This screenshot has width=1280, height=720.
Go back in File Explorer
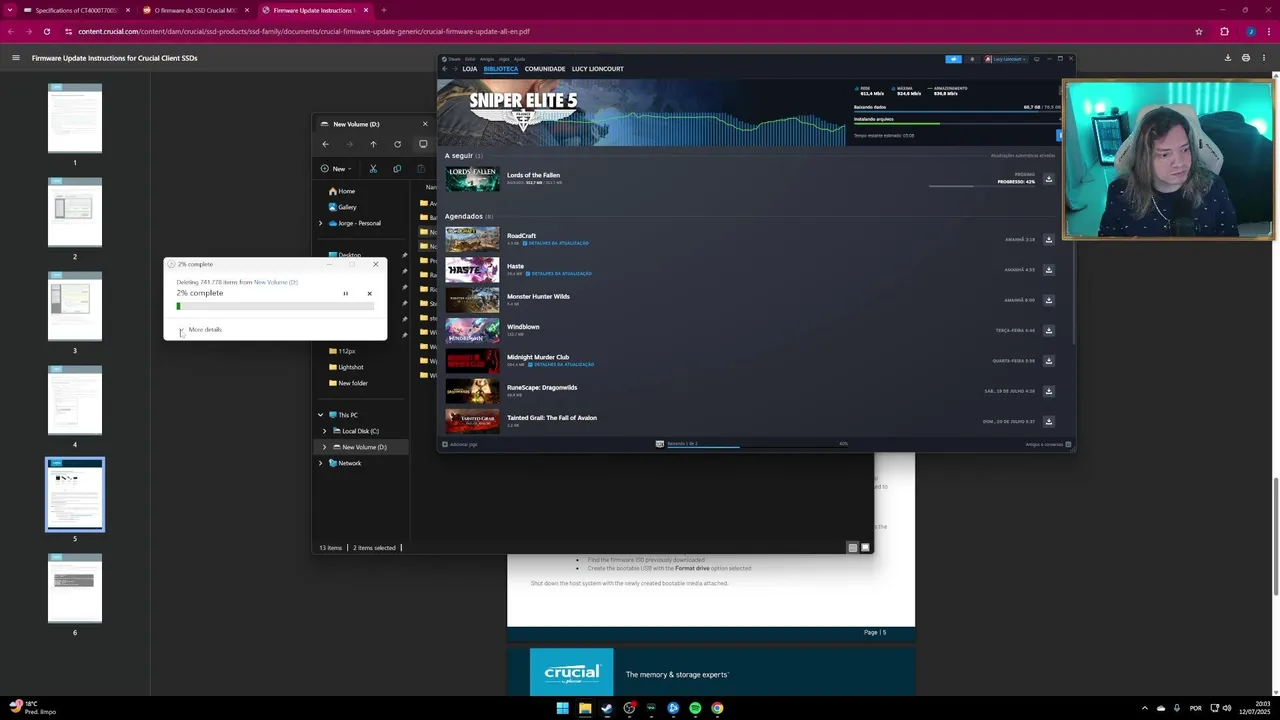(325, 144)
